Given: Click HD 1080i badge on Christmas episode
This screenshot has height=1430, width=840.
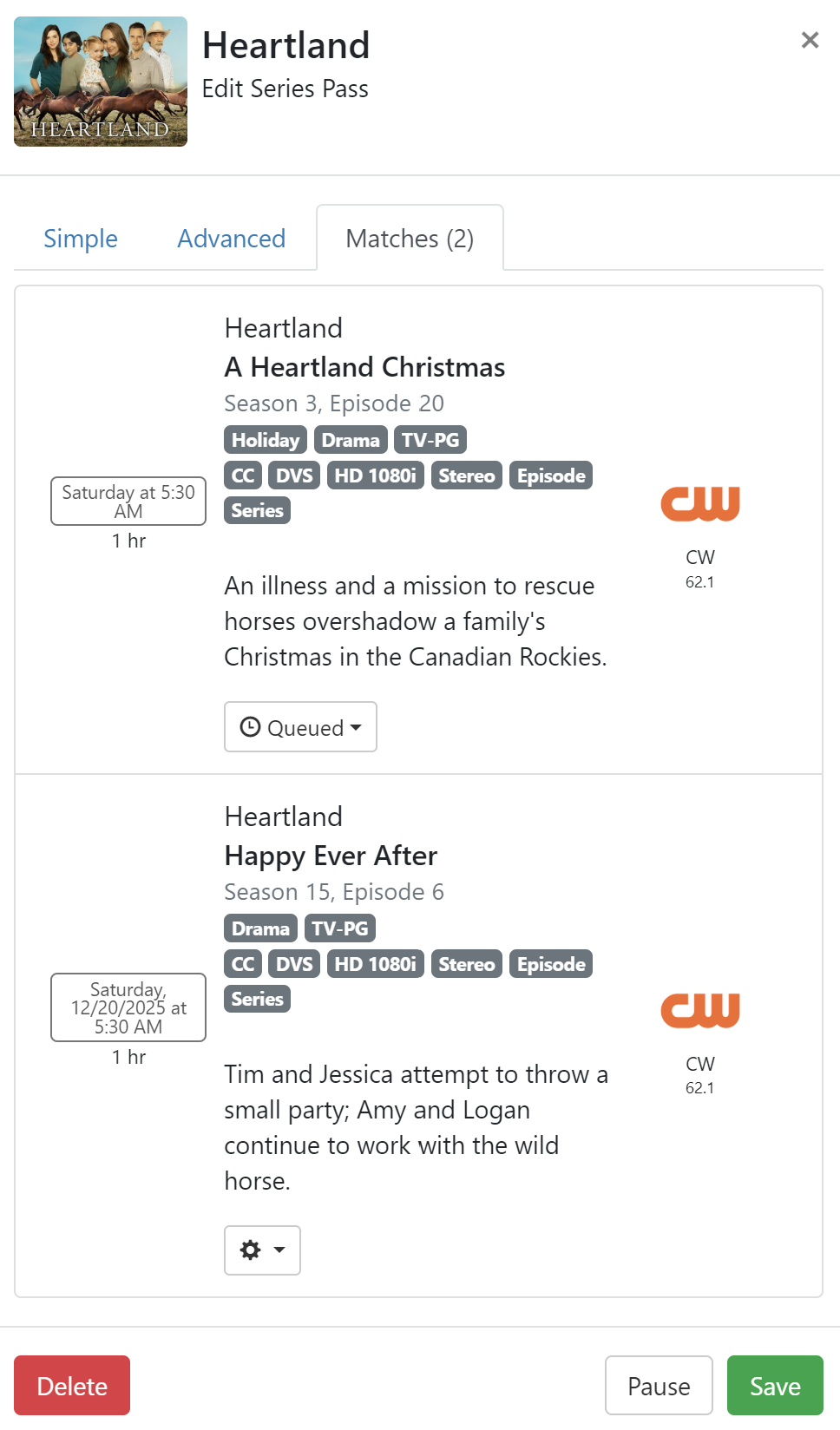Looking at the screenshot, I should (375, 476).
